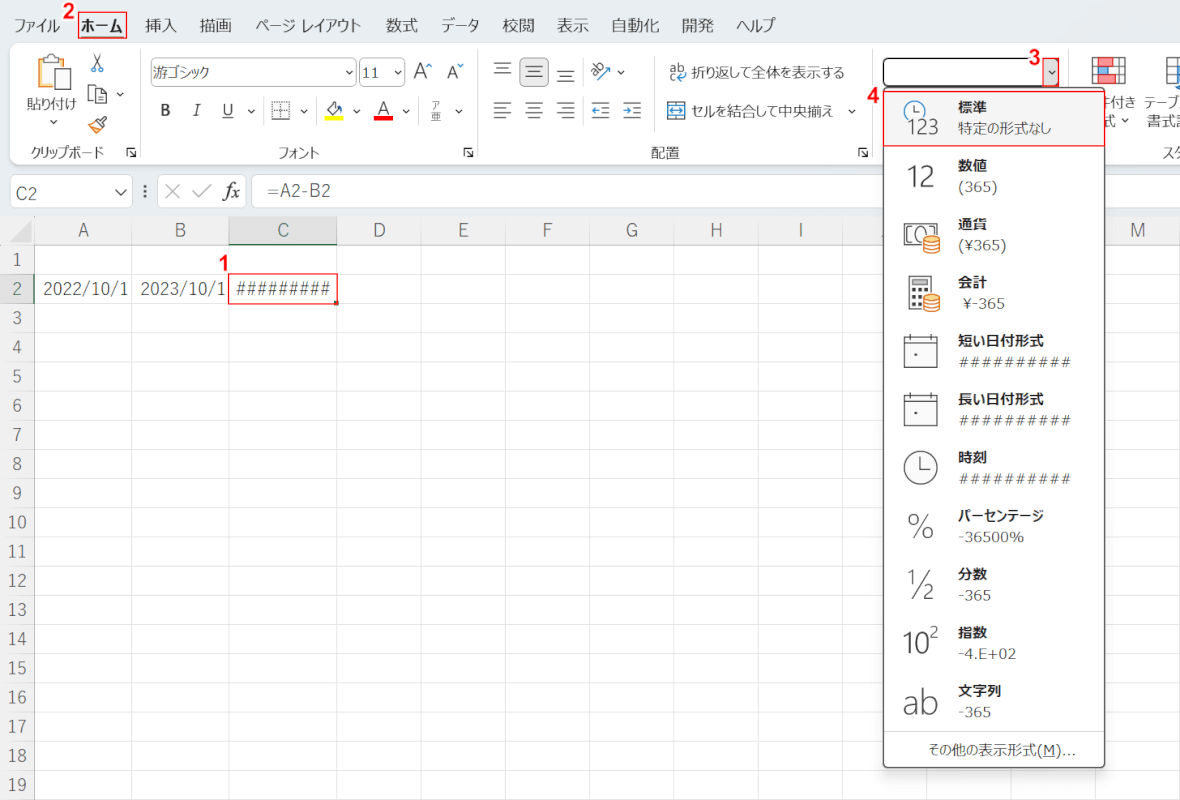
Task: Toggle Italic formatting
Action: pos(196,111)
